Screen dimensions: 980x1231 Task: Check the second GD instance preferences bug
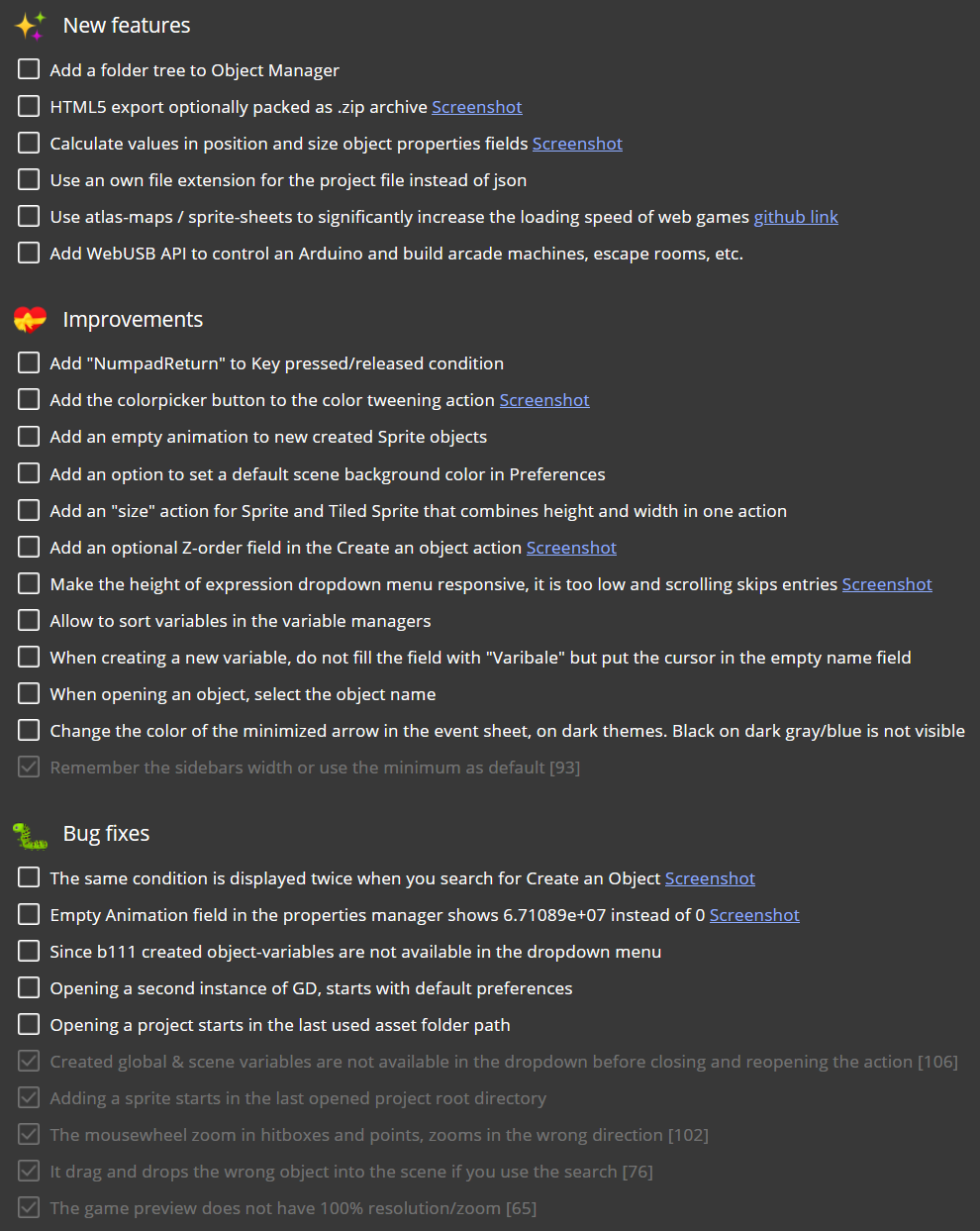click(x=28, y=987)
